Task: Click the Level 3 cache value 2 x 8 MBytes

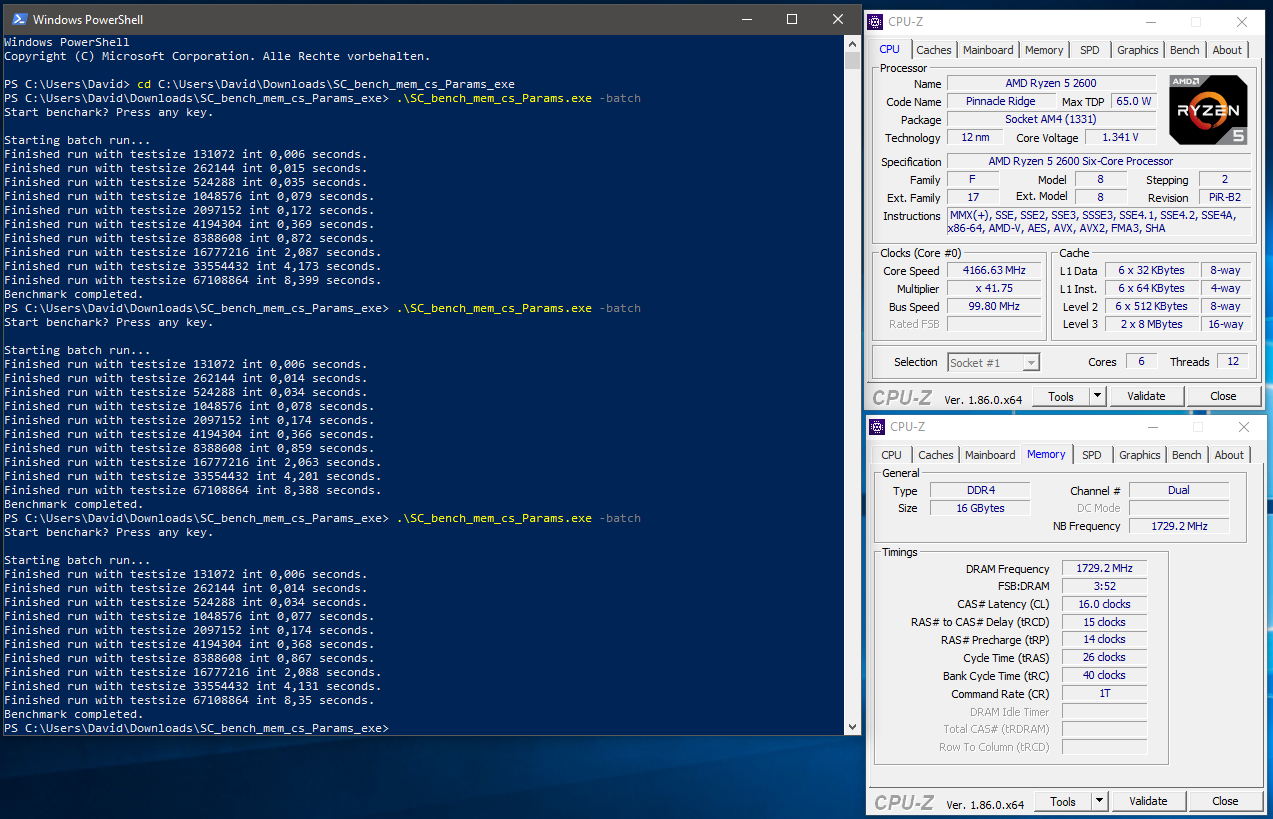Action: coord(1150,325)
